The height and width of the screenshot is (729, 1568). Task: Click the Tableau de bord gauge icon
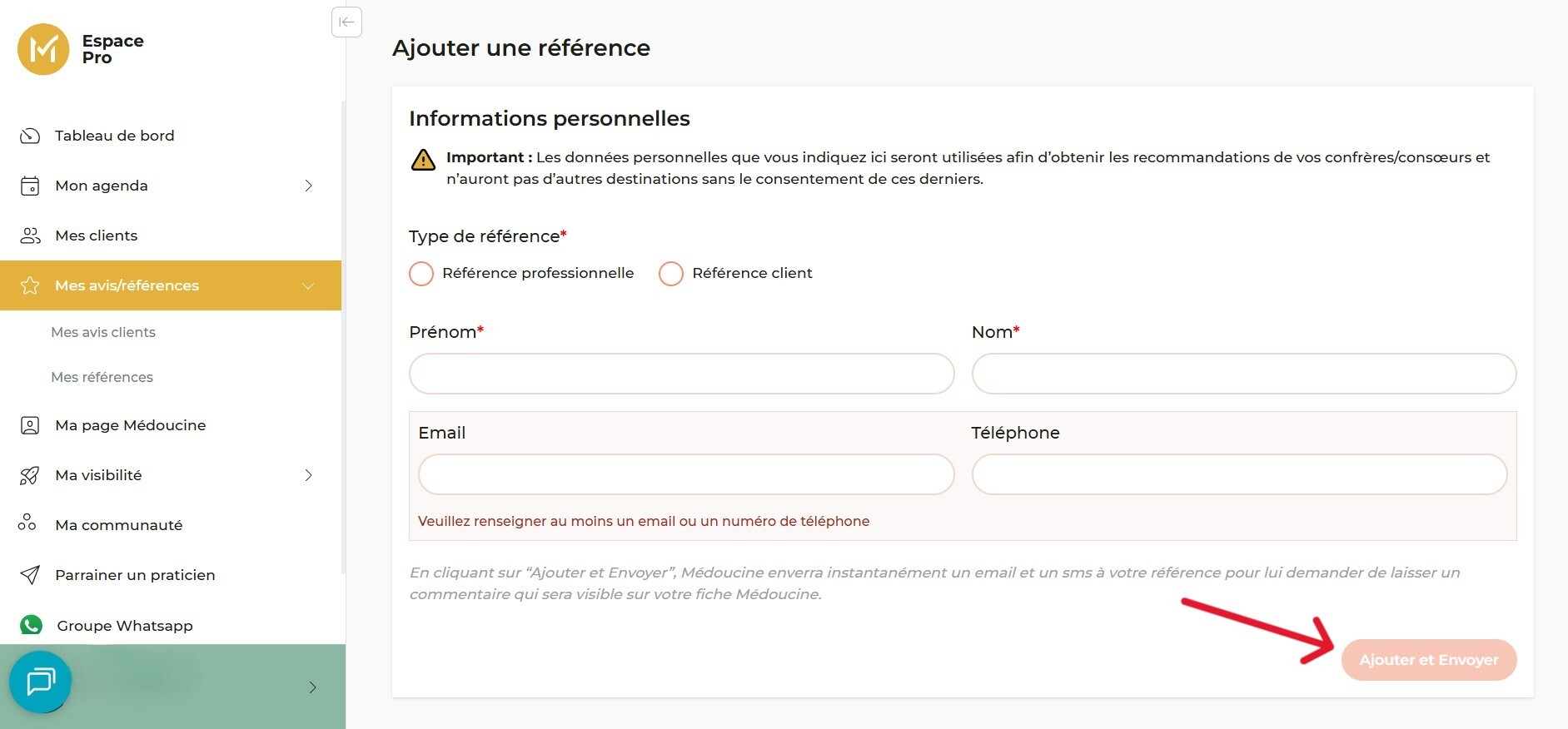click(x=30, y=136)
